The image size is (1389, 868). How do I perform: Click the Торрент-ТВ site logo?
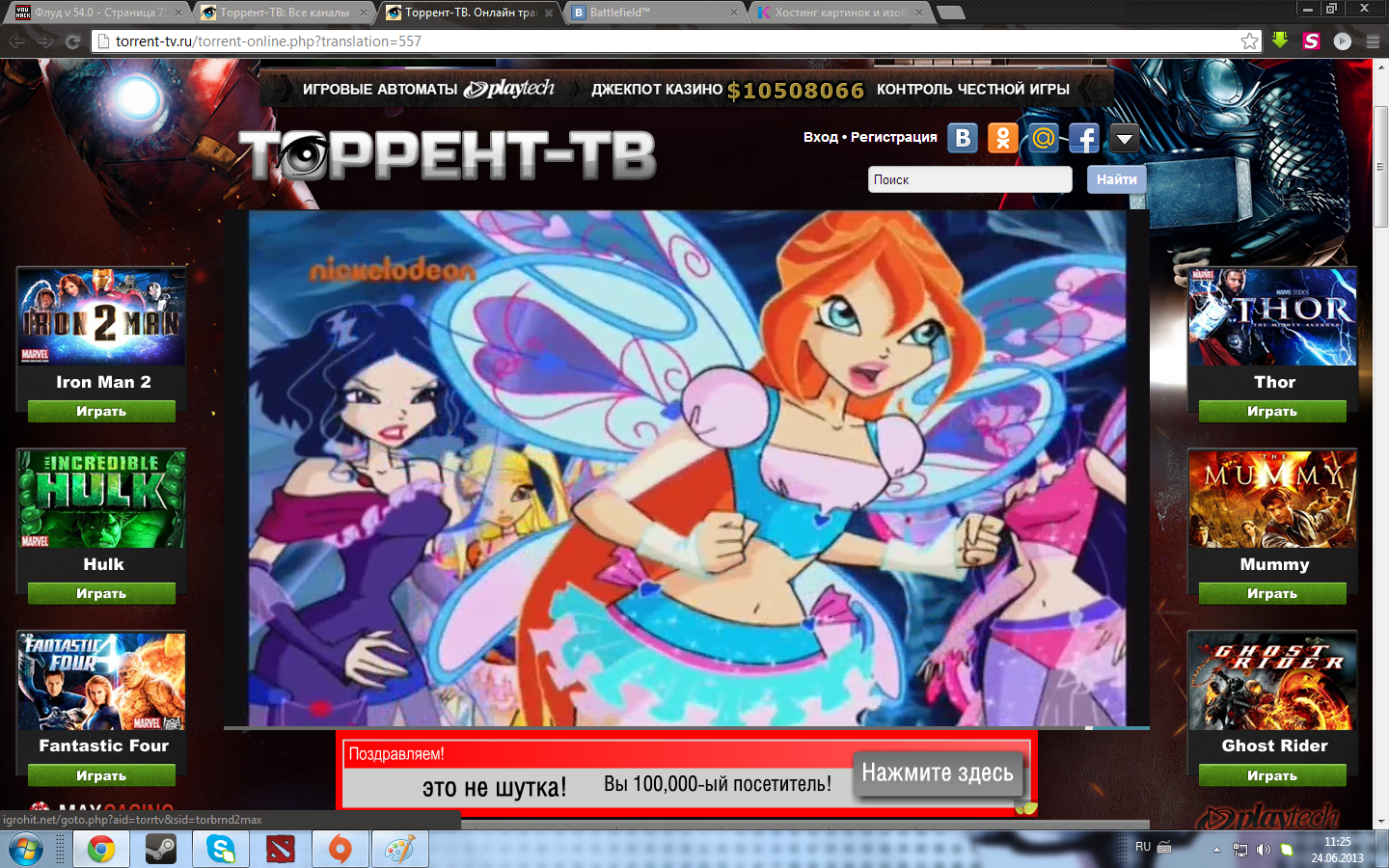(x=448, y=154)
